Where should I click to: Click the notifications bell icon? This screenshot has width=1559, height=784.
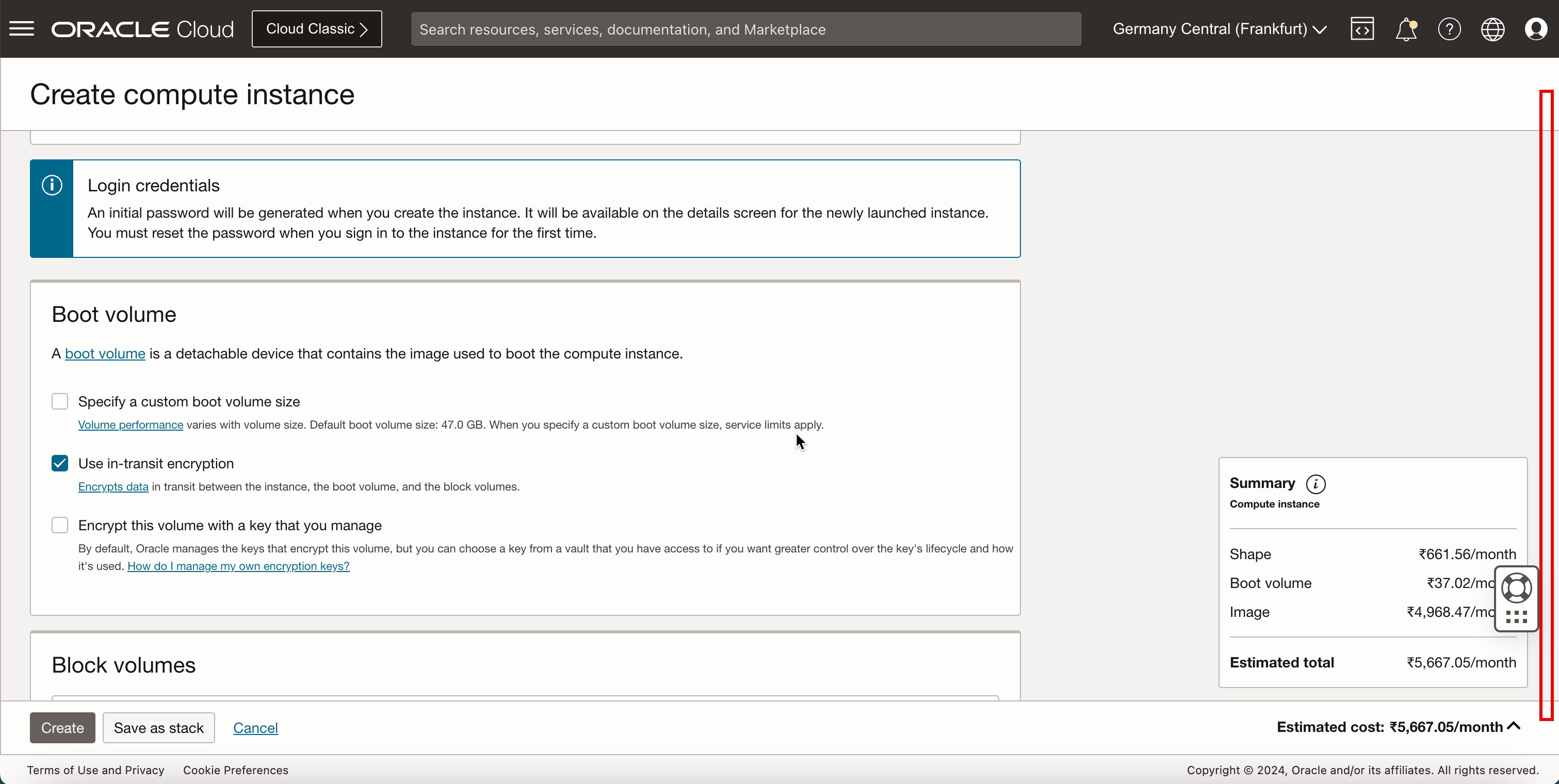click(1406, 28)
